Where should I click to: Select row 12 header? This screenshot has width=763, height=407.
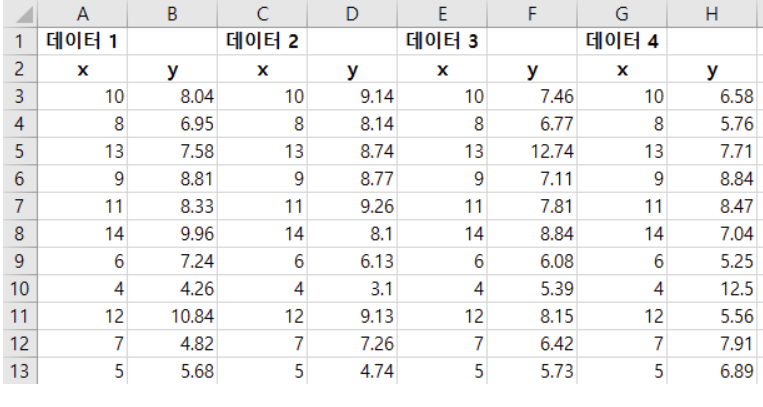point(20,344)
